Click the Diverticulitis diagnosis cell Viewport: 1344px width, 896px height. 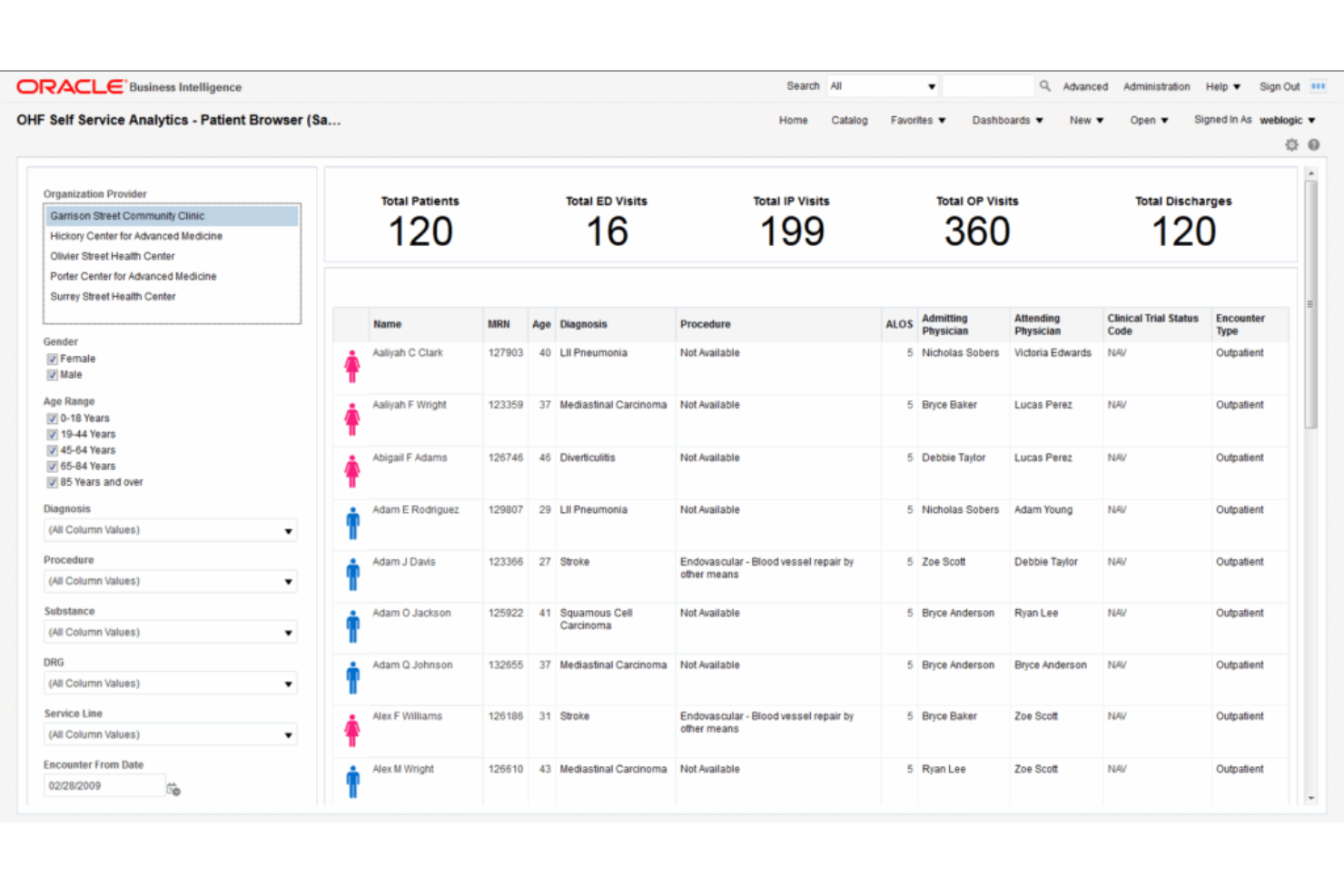click(587, 458)
